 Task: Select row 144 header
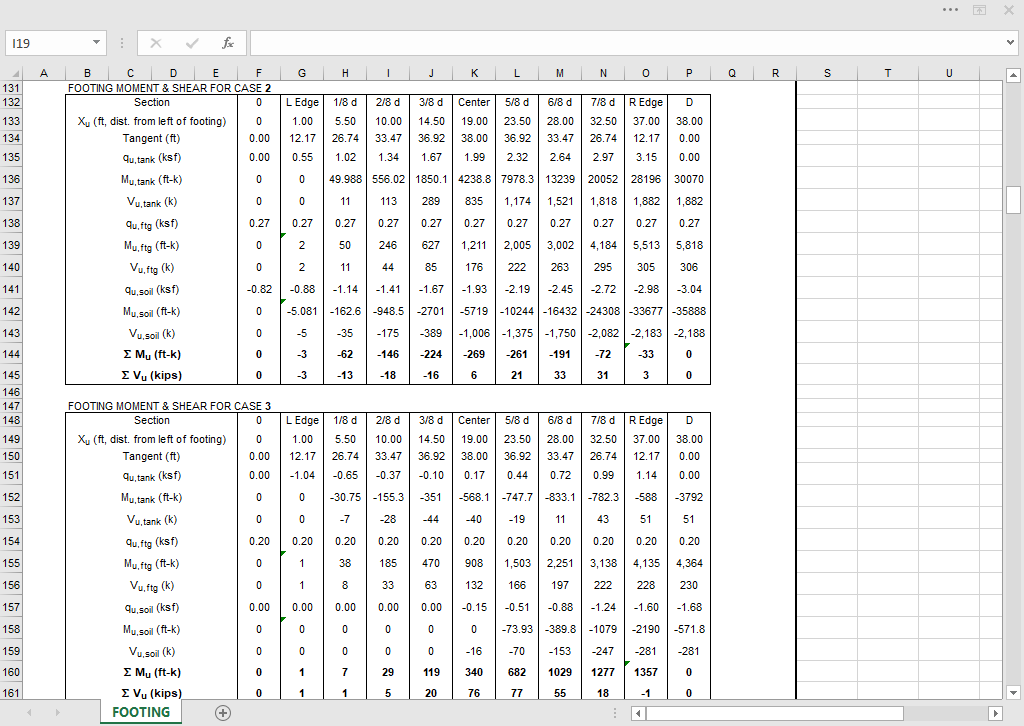coord(11,355)
